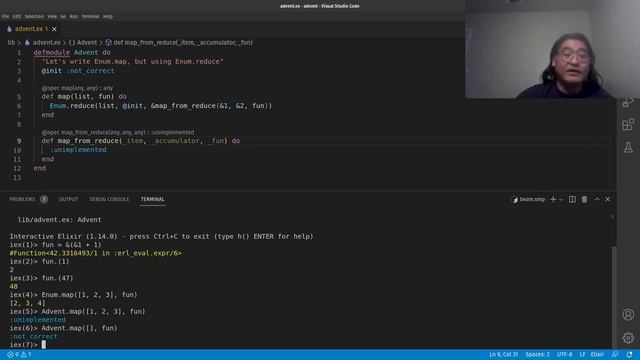This screenshot has width=640, height=360.
Task: Click the @spec map_from_reduce code lens
Action: [x=118, y=132]
